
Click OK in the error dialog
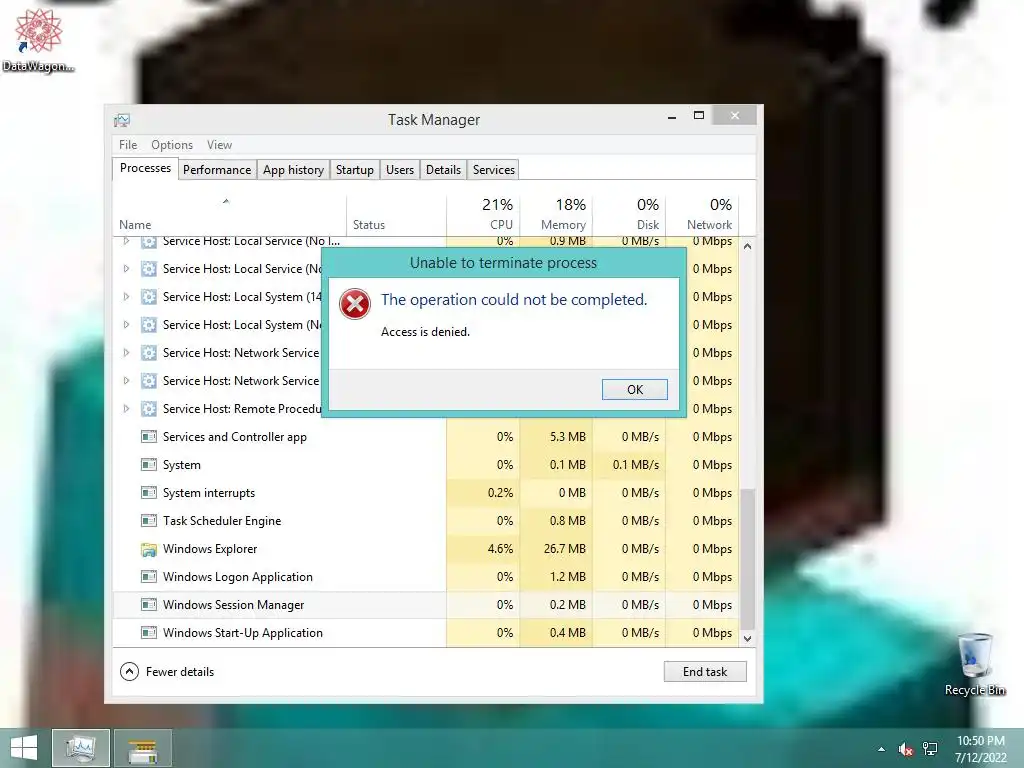pyautogui.click(x=634, y=390)
